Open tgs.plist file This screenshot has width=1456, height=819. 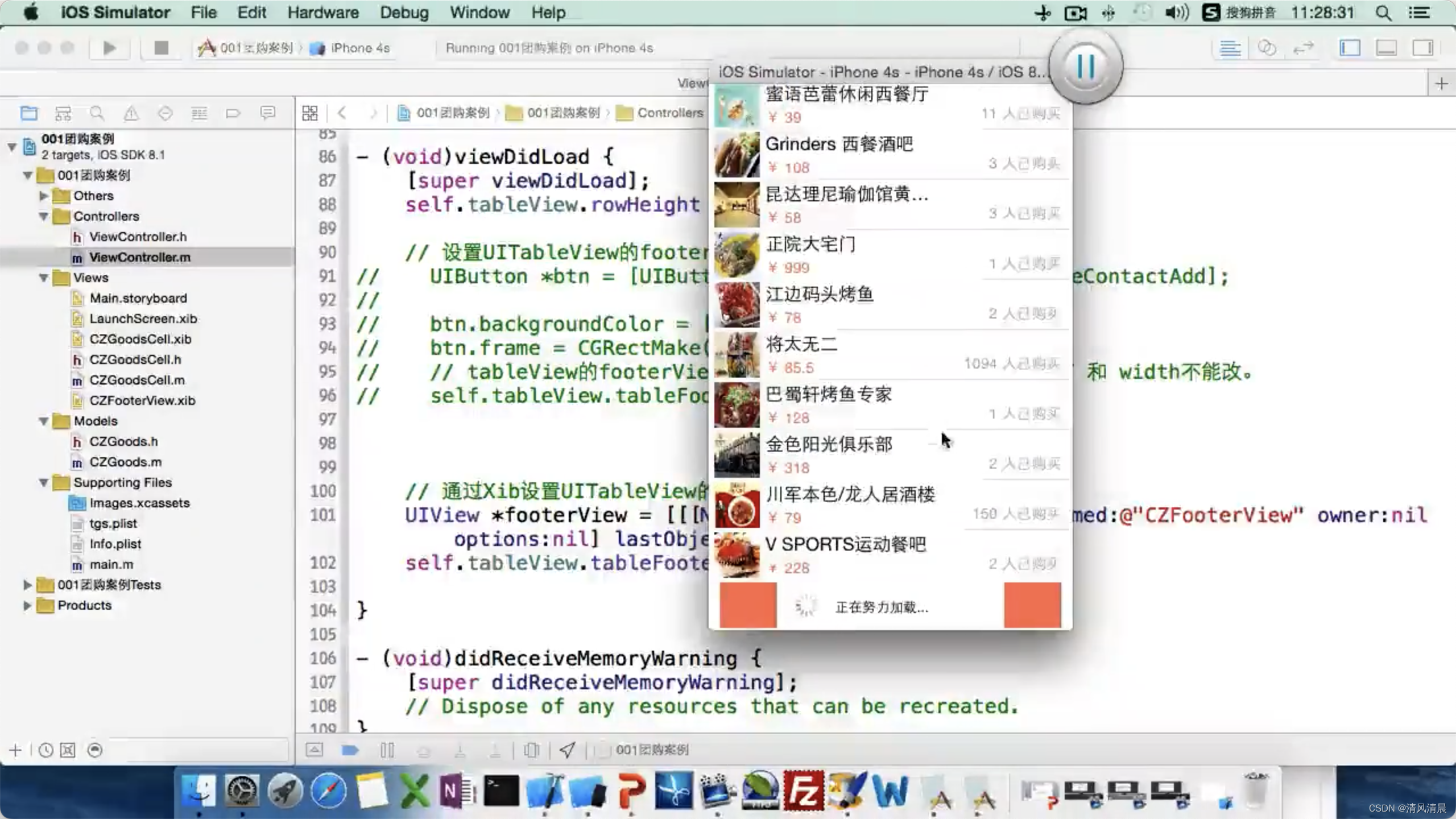pyautogui.click(x=113, y=523)
